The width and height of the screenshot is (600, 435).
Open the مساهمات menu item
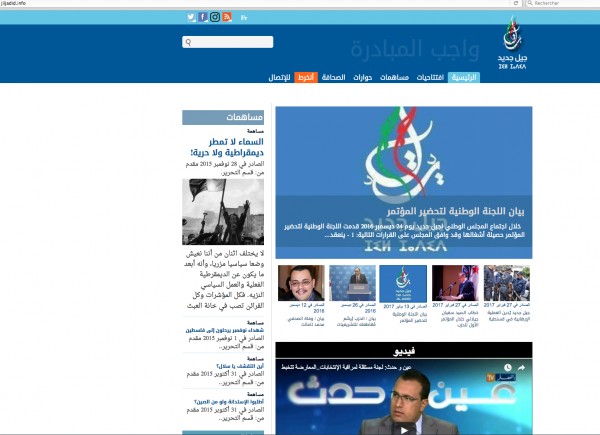[388, 77]
